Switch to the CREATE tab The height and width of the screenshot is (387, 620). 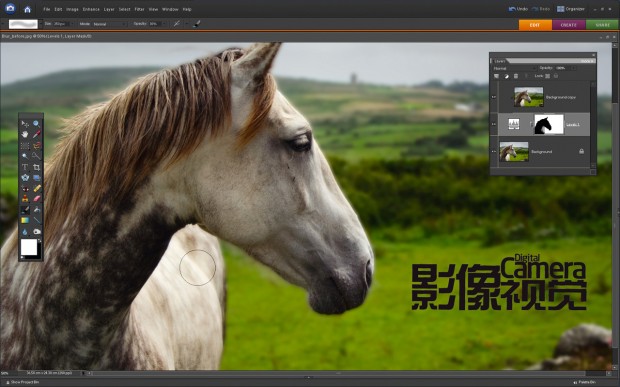coord(569,25)
